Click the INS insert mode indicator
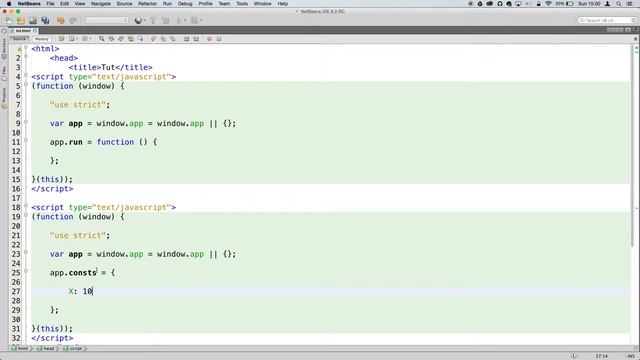The width and height of the screenshot is (640, 360). 631,356
